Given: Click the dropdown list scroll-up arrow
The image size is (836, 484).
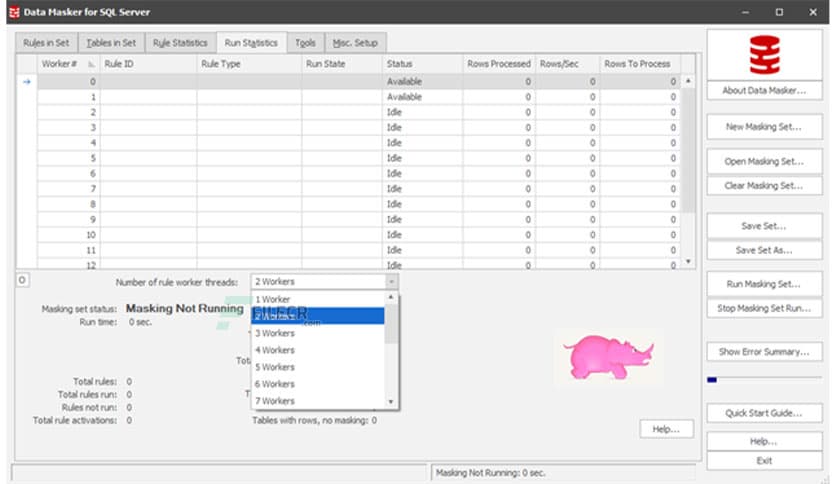Looking at the screenshot, I should (391, 297).
